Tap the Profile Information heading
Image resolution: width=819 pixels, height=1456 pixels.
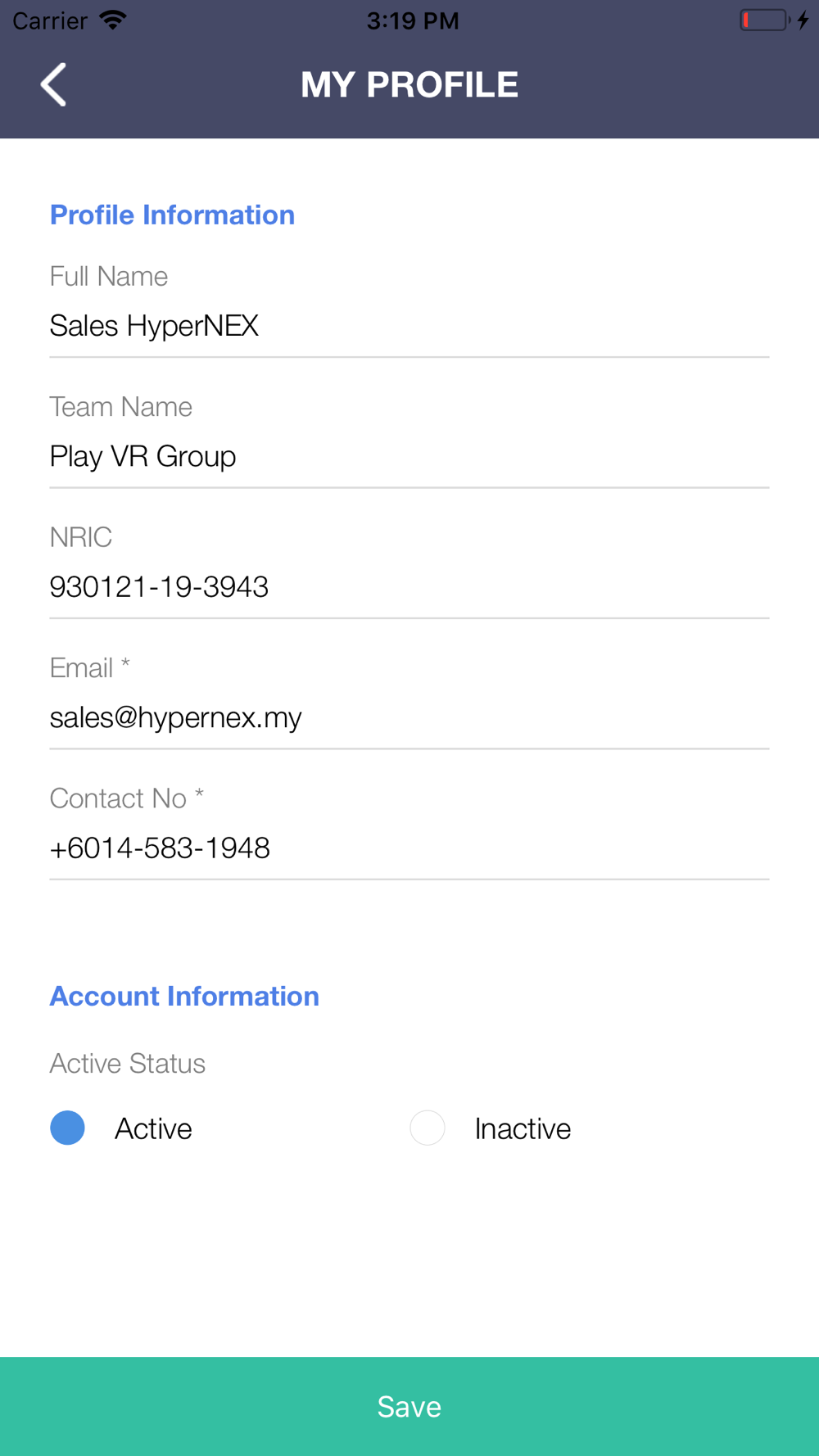click(172, 215)
